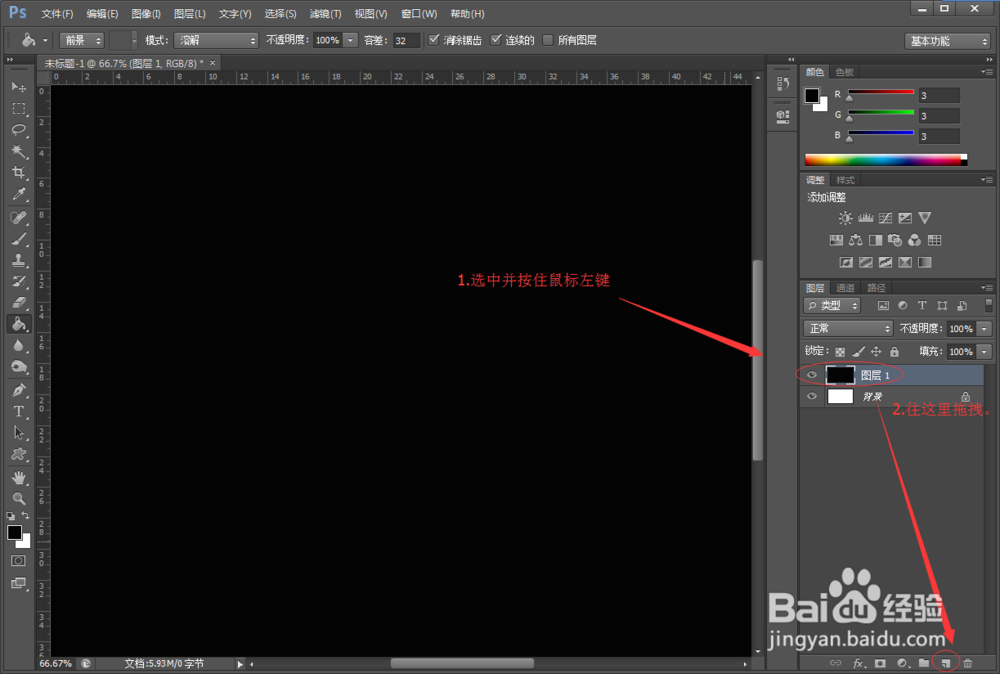Open the 正常 blend mode dropdown
The image size is (1000, 674).
pos(848,328)
